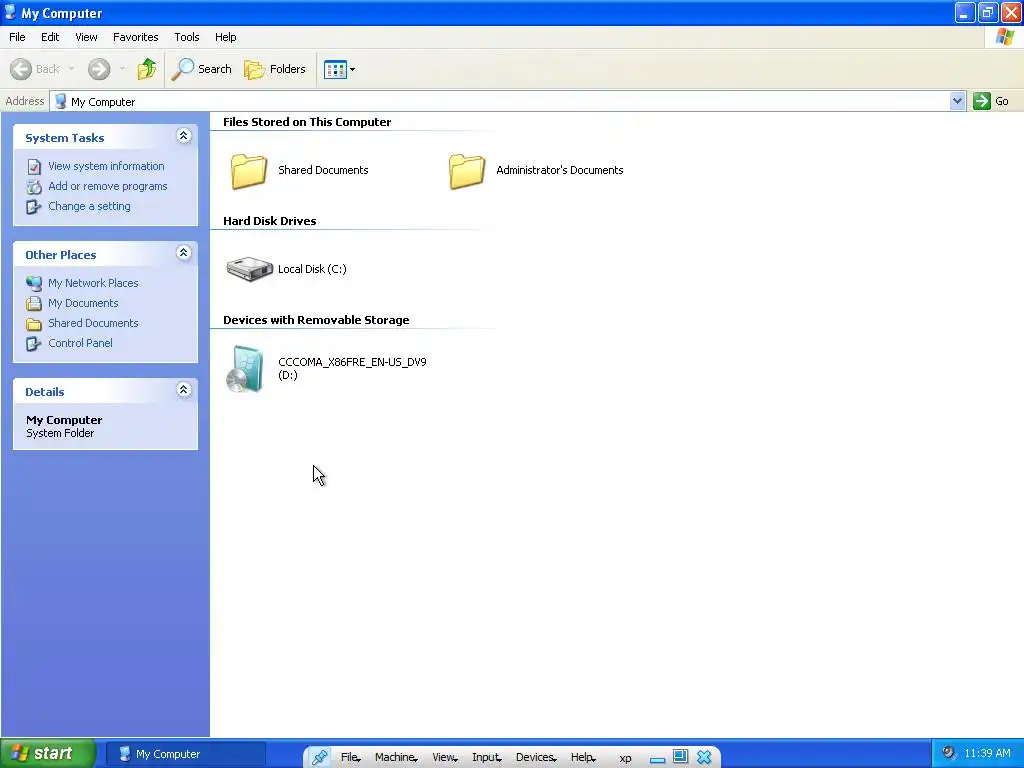Click the Add or remove programs icon
The image size is (1024, 768).
pyautogui.click(x=34, y=187)
